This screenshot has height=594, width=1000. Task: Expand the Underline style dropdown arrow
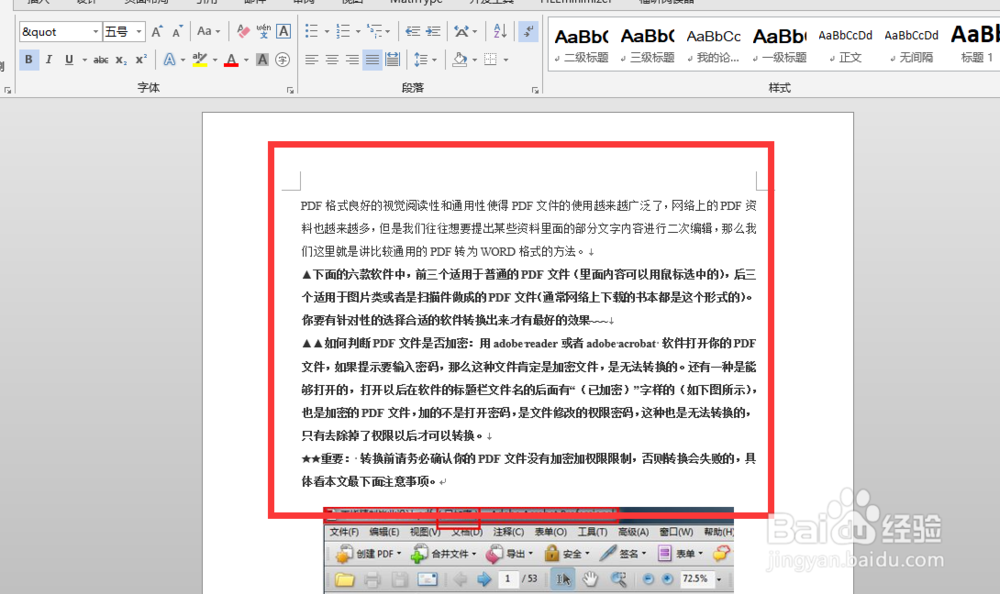(85, 60)
